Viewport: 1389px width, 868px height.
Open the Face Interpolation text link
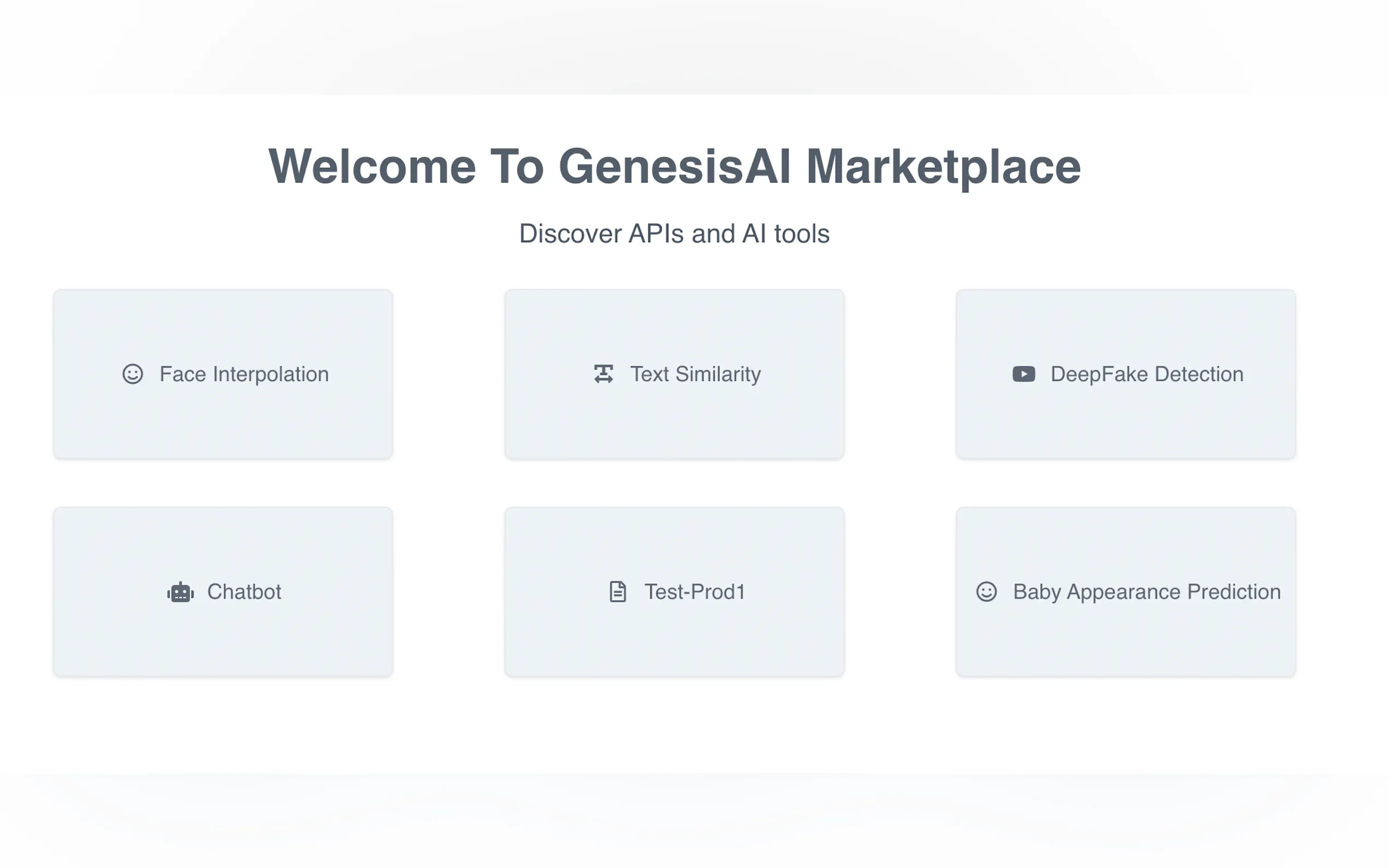(x=244, y=374)
